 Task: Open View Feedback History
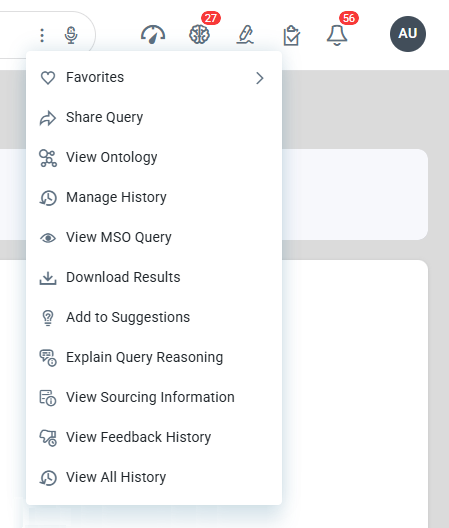pyautogui.click(x=154, y=438)
